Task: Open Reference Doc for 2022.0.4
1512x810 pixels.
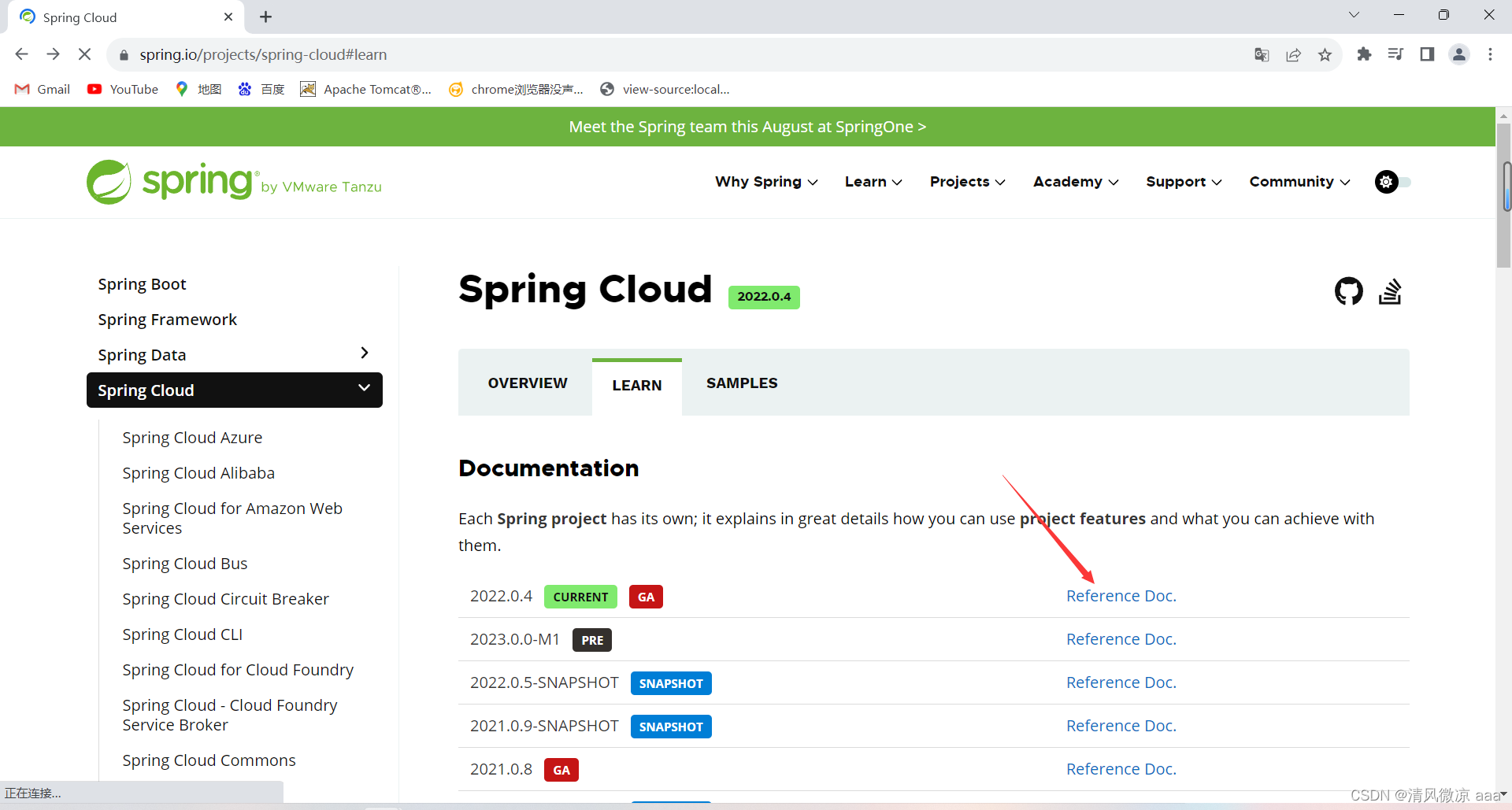Action: click(1121, 596)
